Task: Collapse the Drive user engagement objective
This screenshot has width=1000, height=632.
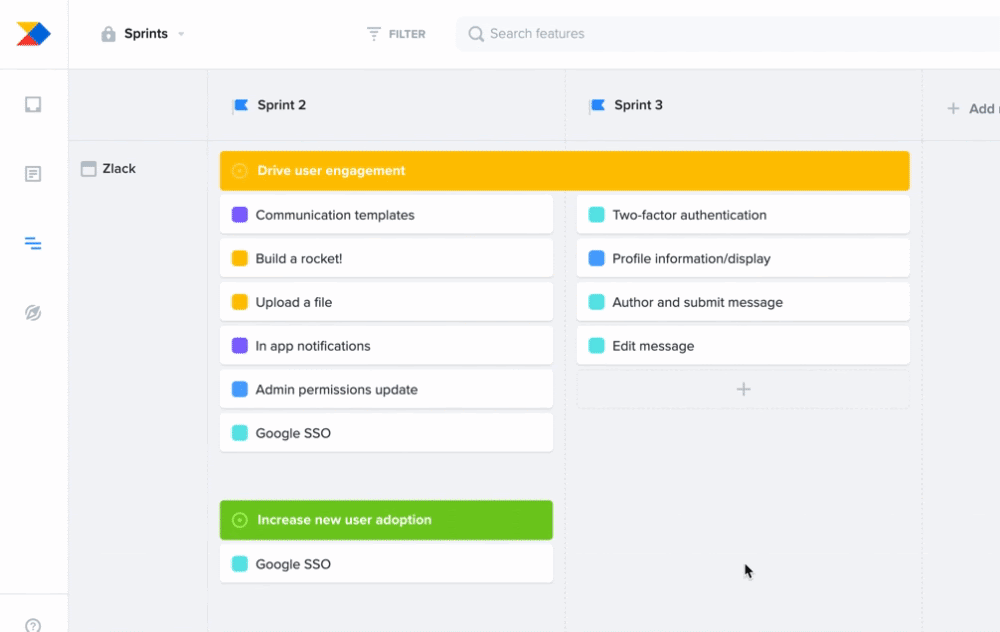Action: (239, 171)
